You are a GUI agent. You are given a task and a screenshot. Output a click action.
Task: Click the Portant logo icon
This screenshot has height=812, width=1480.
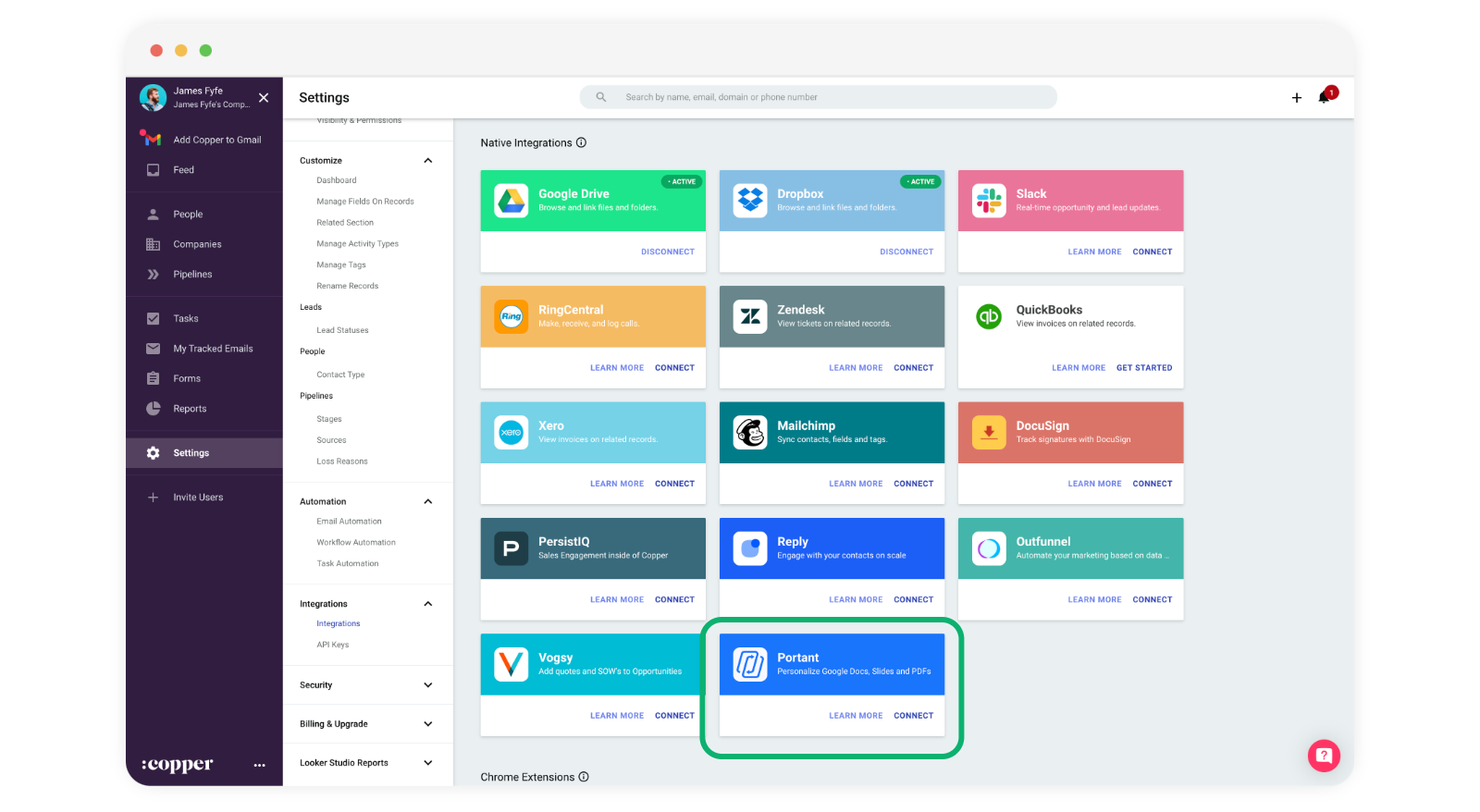[x=750, y=664]
